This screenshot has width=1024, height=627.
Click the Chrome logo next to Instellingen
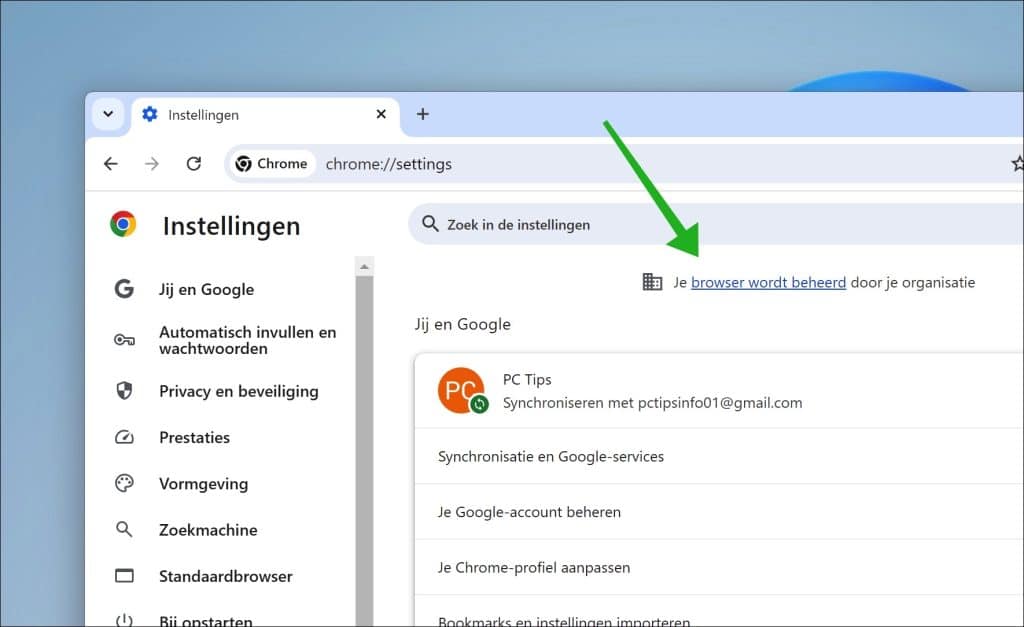[x=123, y=223]
